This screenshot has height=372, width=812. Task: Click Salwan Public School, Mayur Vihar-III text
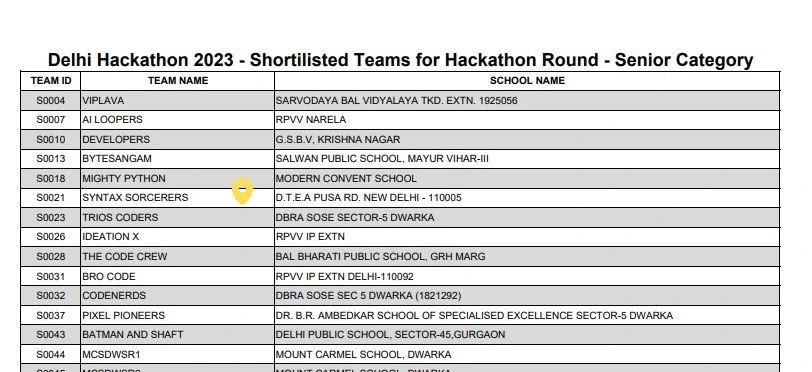point(382,159)
